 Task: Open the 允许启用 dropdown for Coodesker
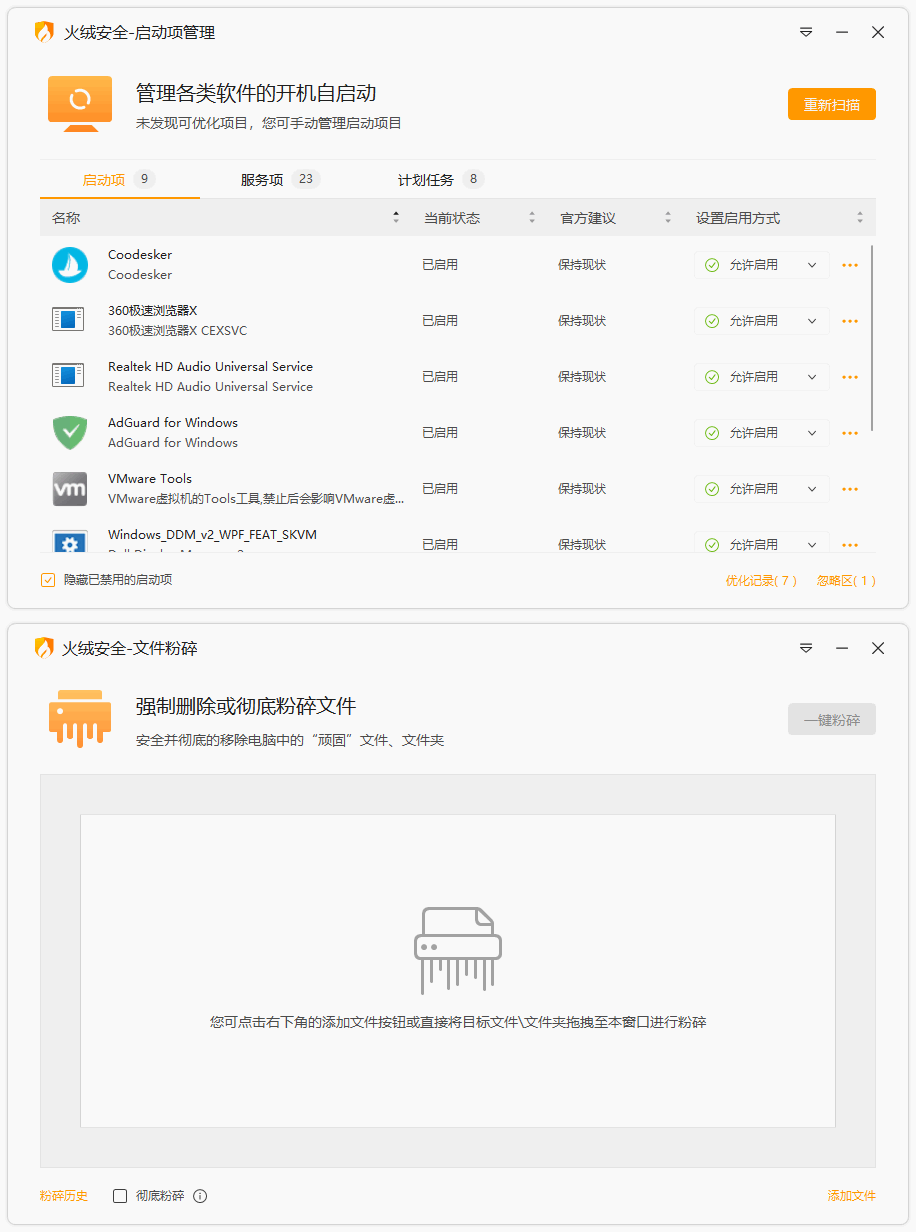pyautogui.click(x=762, y=265)
